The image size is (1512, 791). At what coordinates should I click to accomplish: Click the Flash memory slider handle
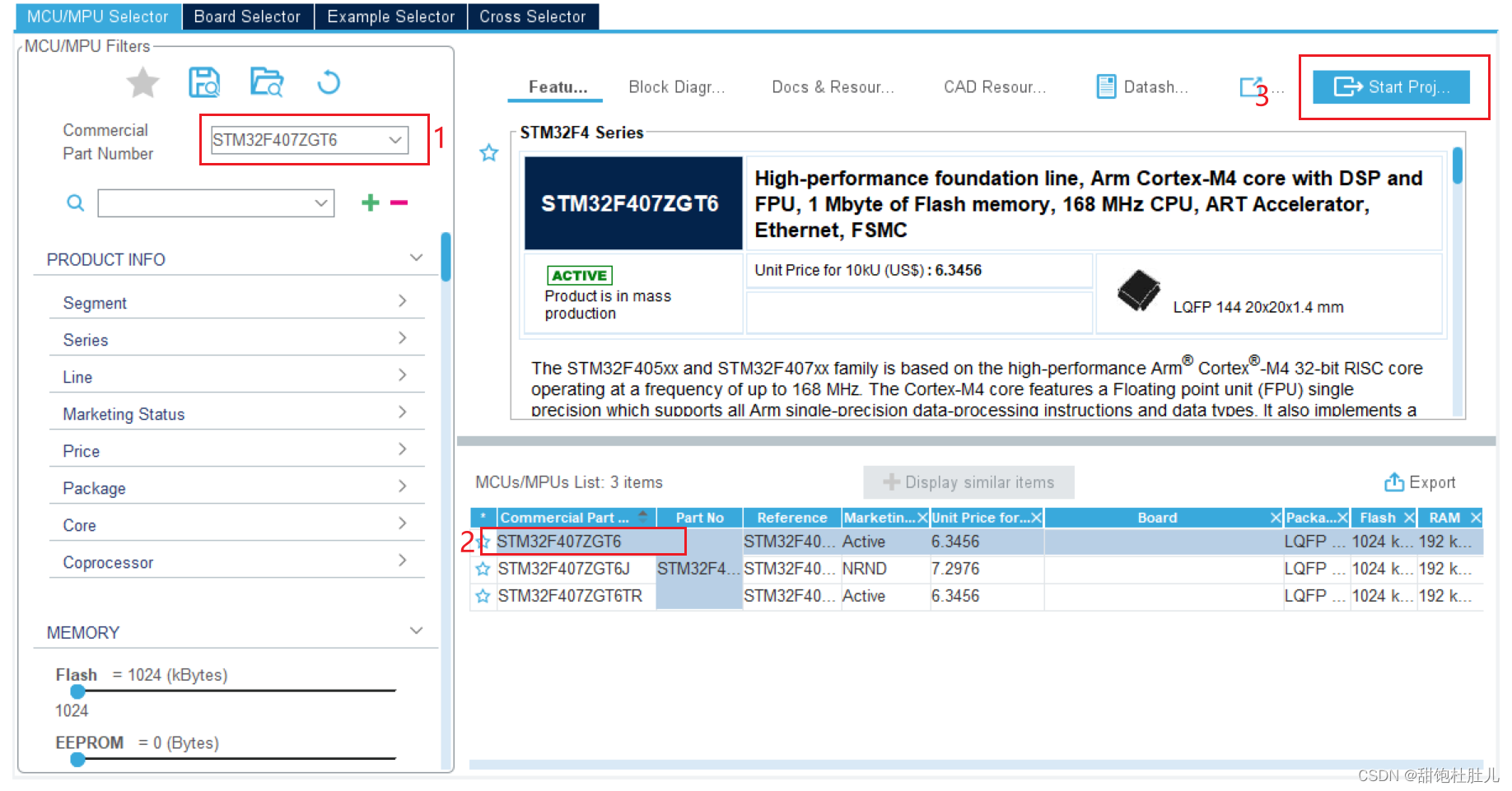coord(77,691)
